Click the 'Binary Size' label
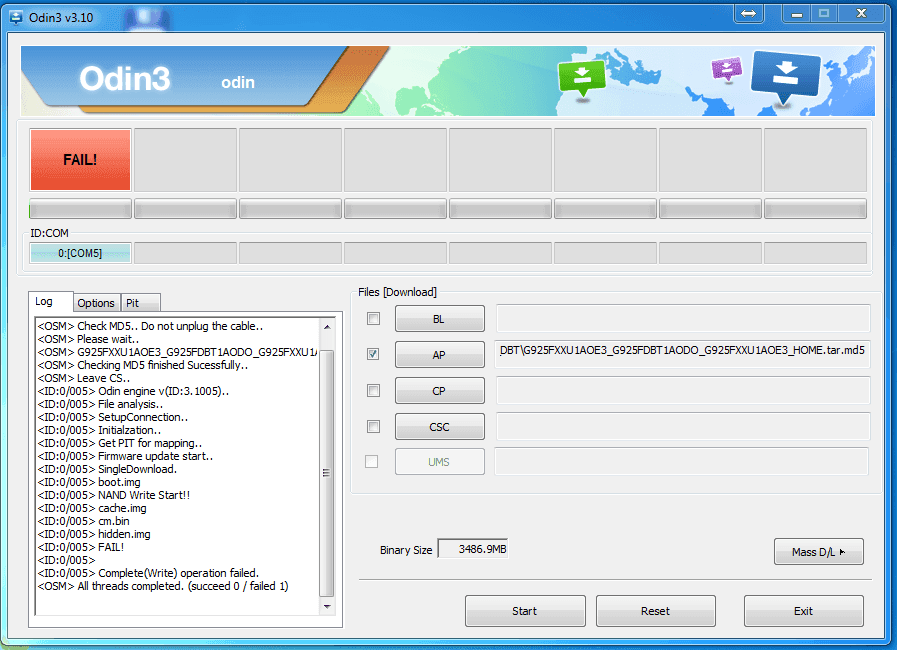 [406, 550]
